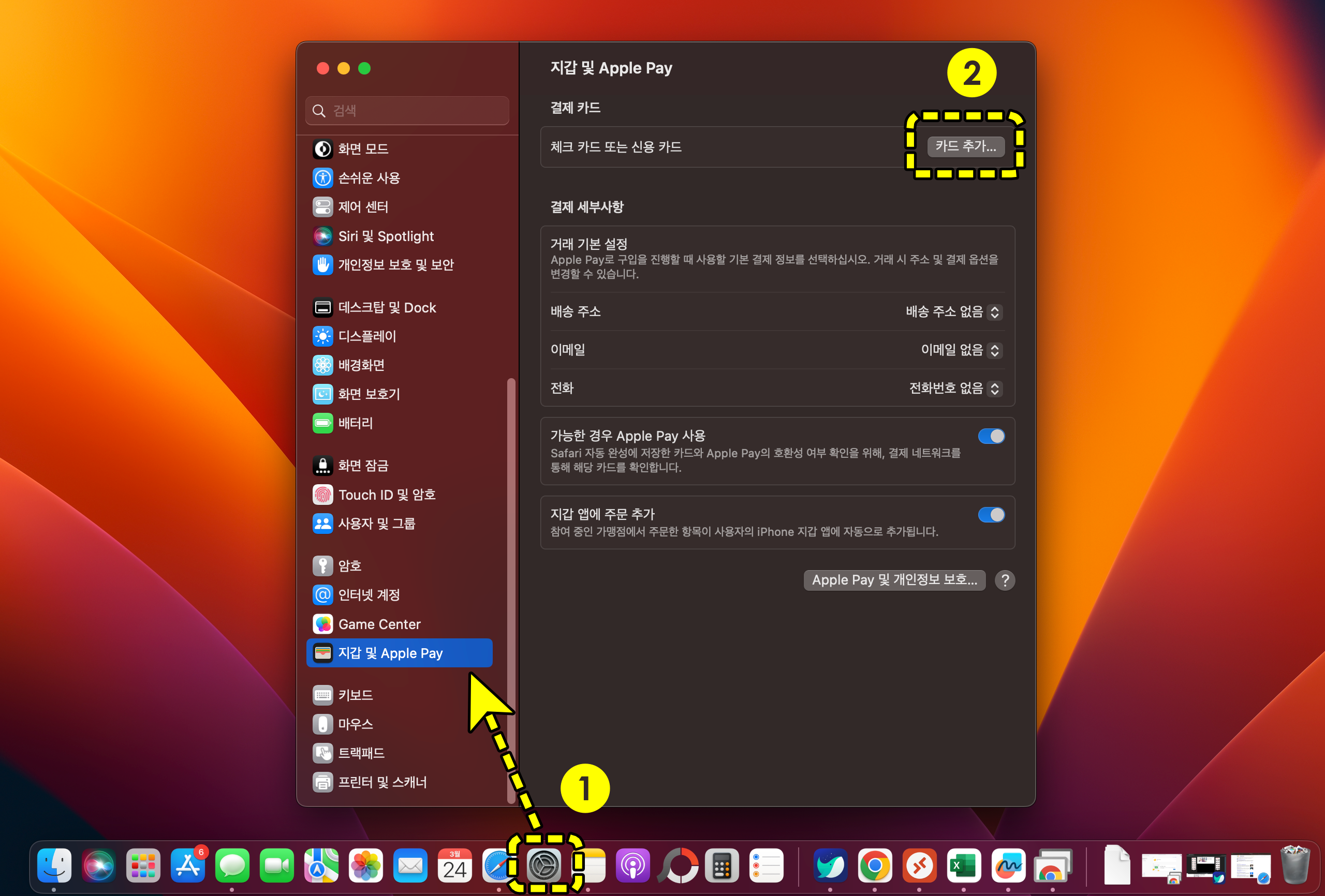Viewport: 1325px width, 896px height.
Task: Select 키보드 in the sidebar
Action: [355, 695]
